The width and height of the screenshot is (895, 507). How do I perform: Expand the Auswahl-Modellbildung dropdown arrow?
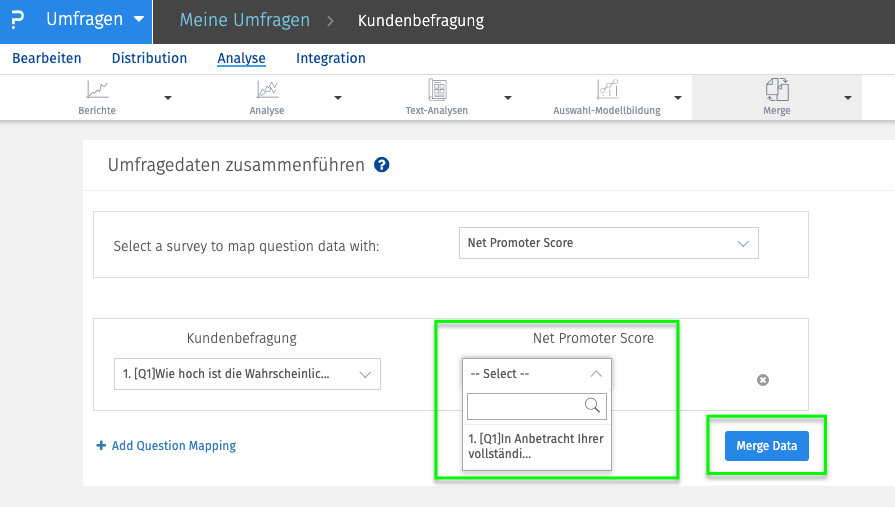point(678,98)
